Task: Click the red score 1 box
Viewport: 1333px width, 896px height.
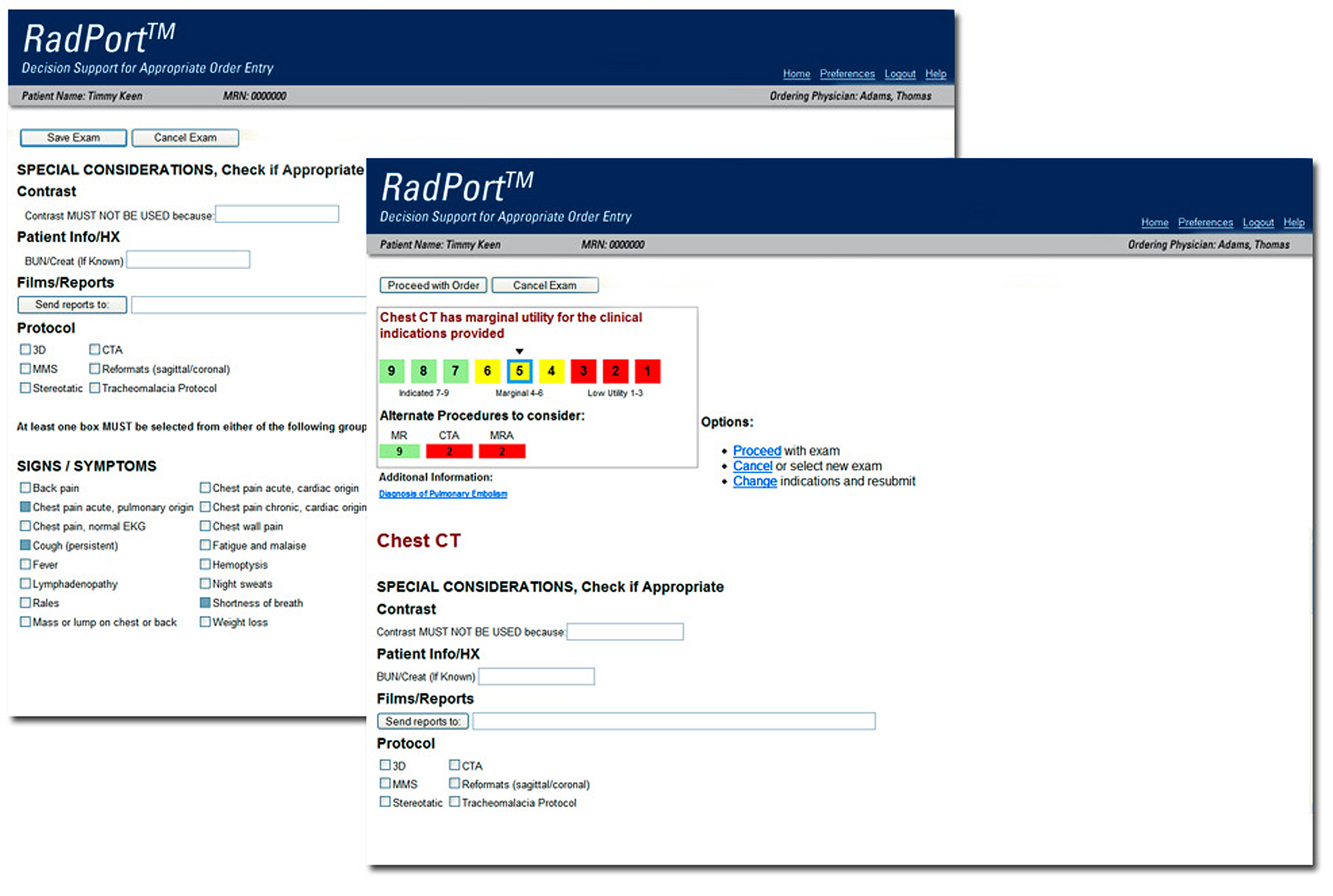Action: point(647,371)
